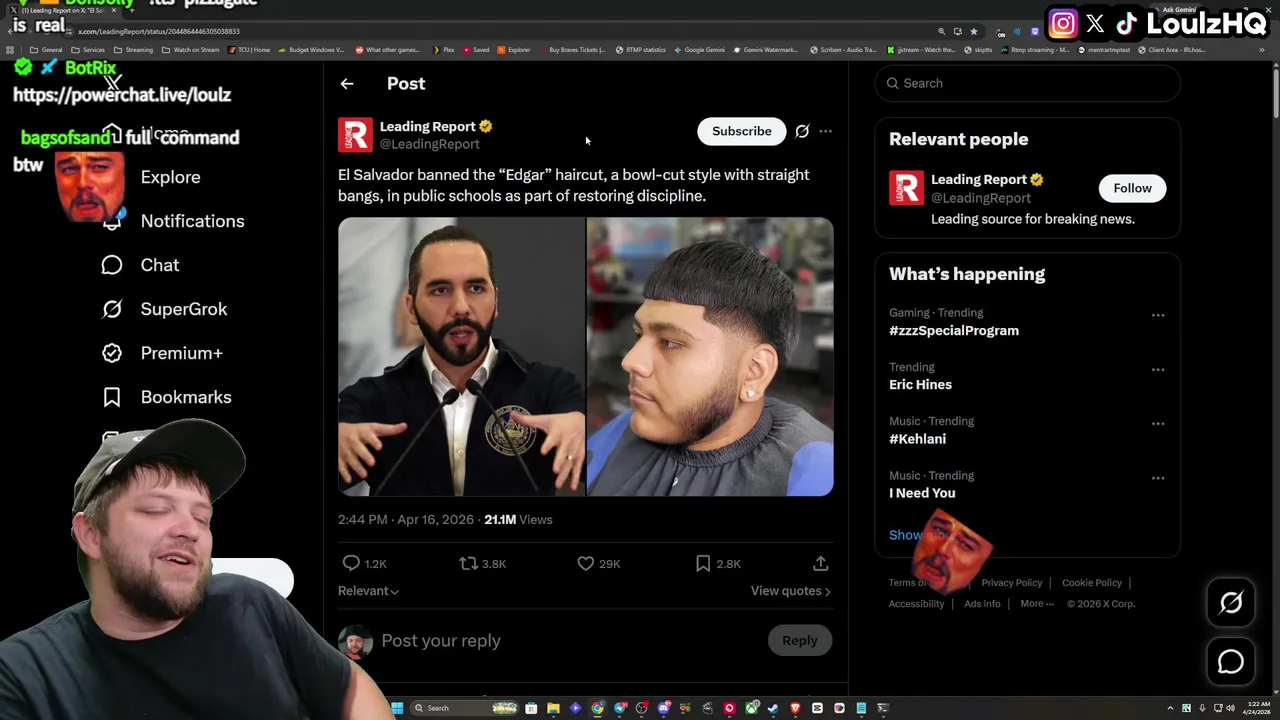The image size is (1280, 720).
Task: Click the taskbar Search box
Action: [x=465, y=708]
